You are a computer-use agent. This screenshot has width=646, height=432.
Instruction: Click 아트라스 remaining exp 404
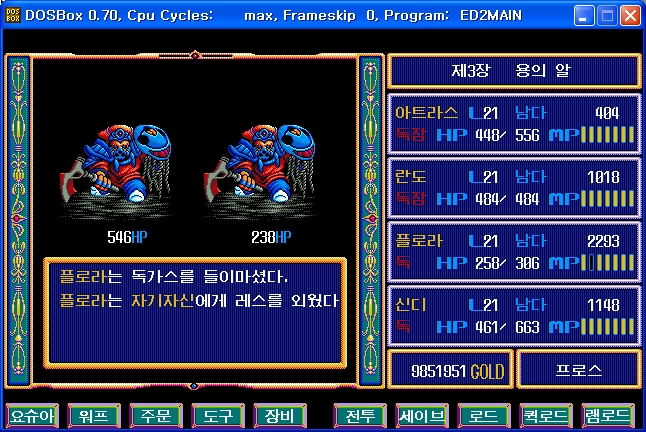coord(607,113)
